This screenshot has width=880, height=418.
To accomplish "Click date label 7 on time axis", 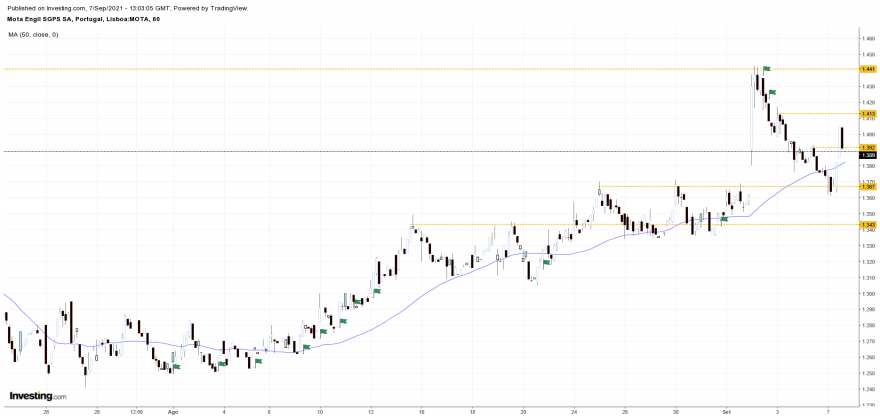I will 828,411.
